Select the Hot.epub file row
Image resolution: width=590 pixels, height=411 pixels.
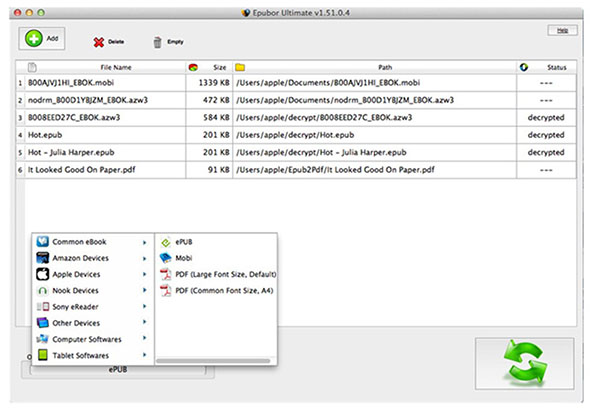tap(296, 135)
